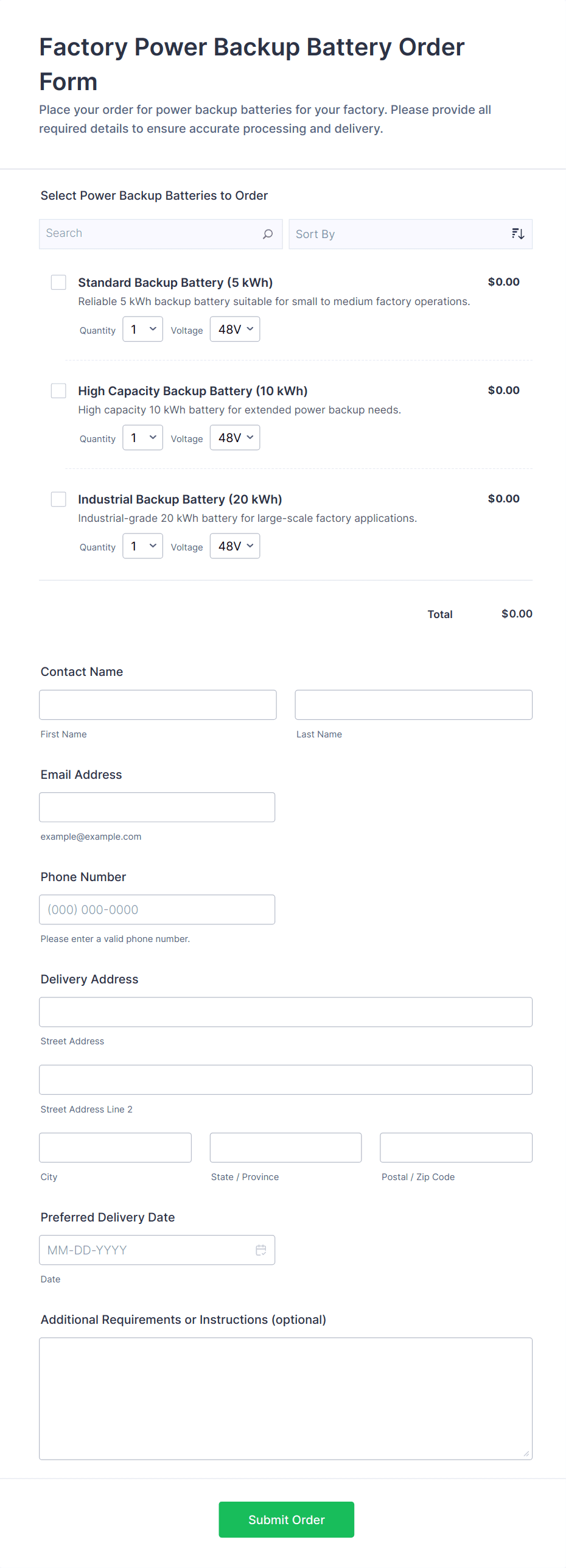Check the Standard Backup Battery (5 kWh) box

click(58, 283)
